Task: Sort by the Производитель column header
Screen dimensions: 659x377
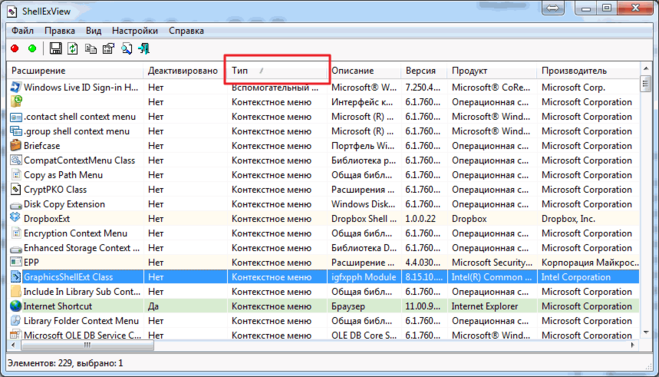Action: pyautogui.click(x=588, y=71)
